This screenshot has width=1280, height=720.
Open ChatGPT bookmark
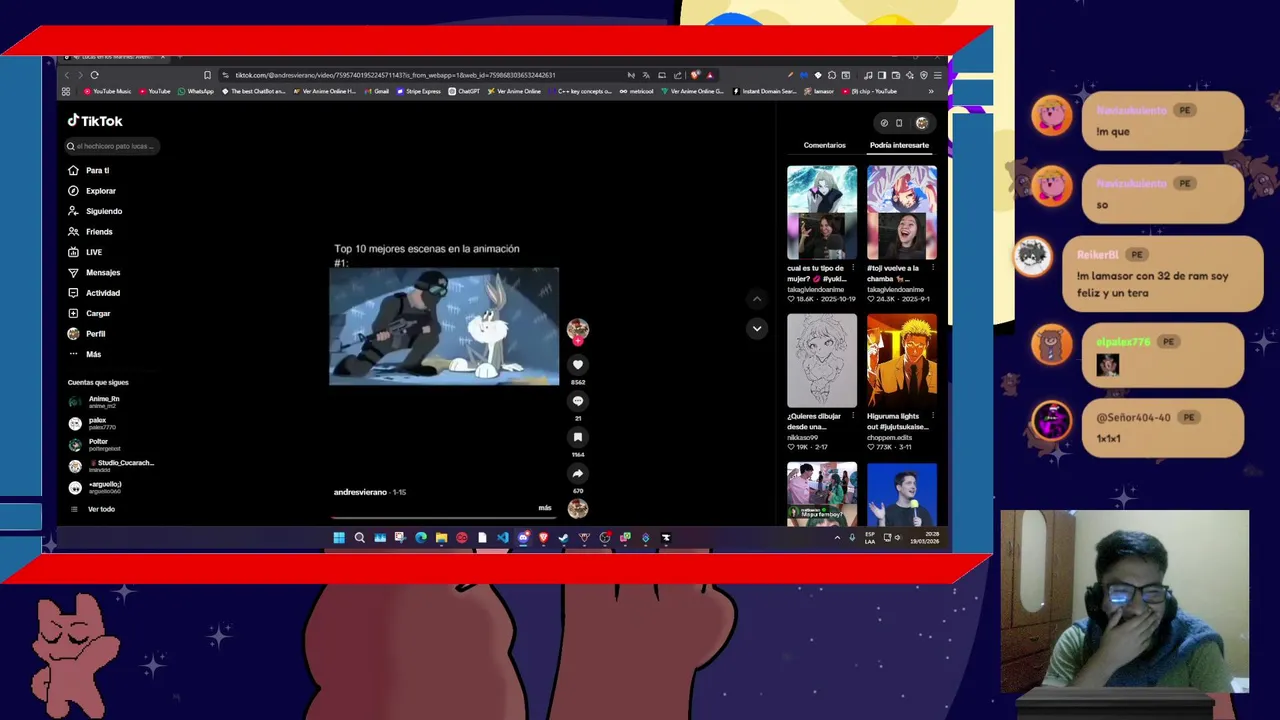[x=464, y=91]
